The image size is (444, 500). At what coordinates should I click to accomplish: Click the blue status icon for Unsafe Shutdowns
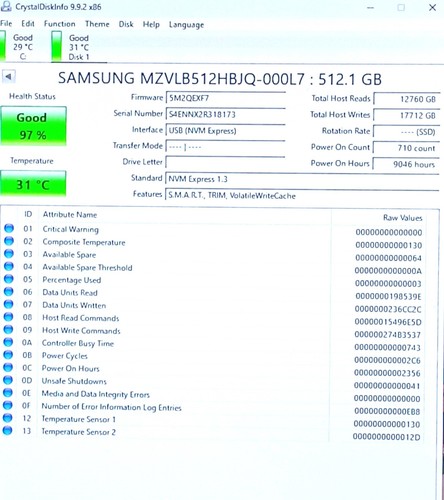(8, 380)
